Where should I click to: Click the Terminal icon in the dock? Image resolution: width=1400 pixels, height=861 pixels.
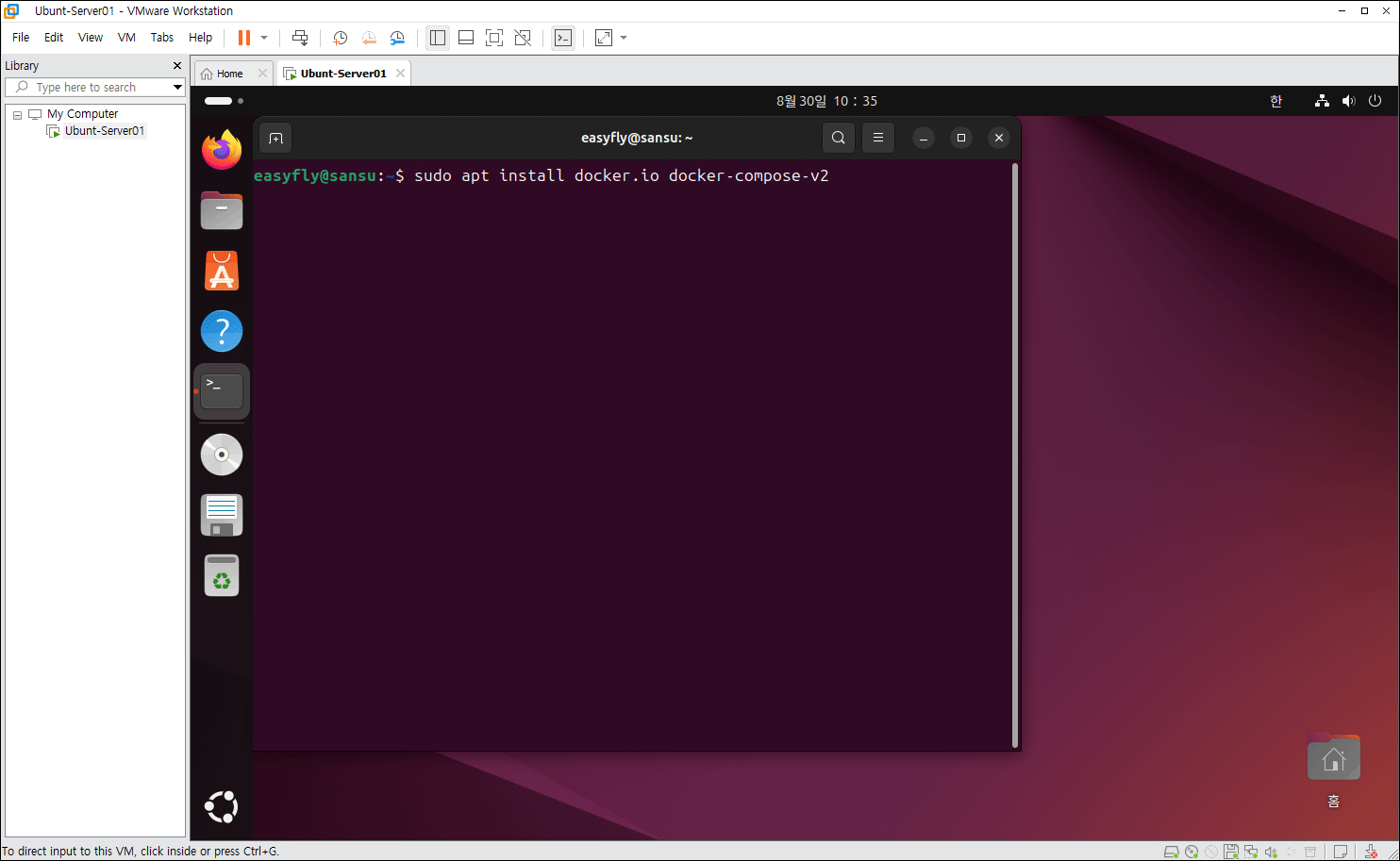click(x=222, y=391)
